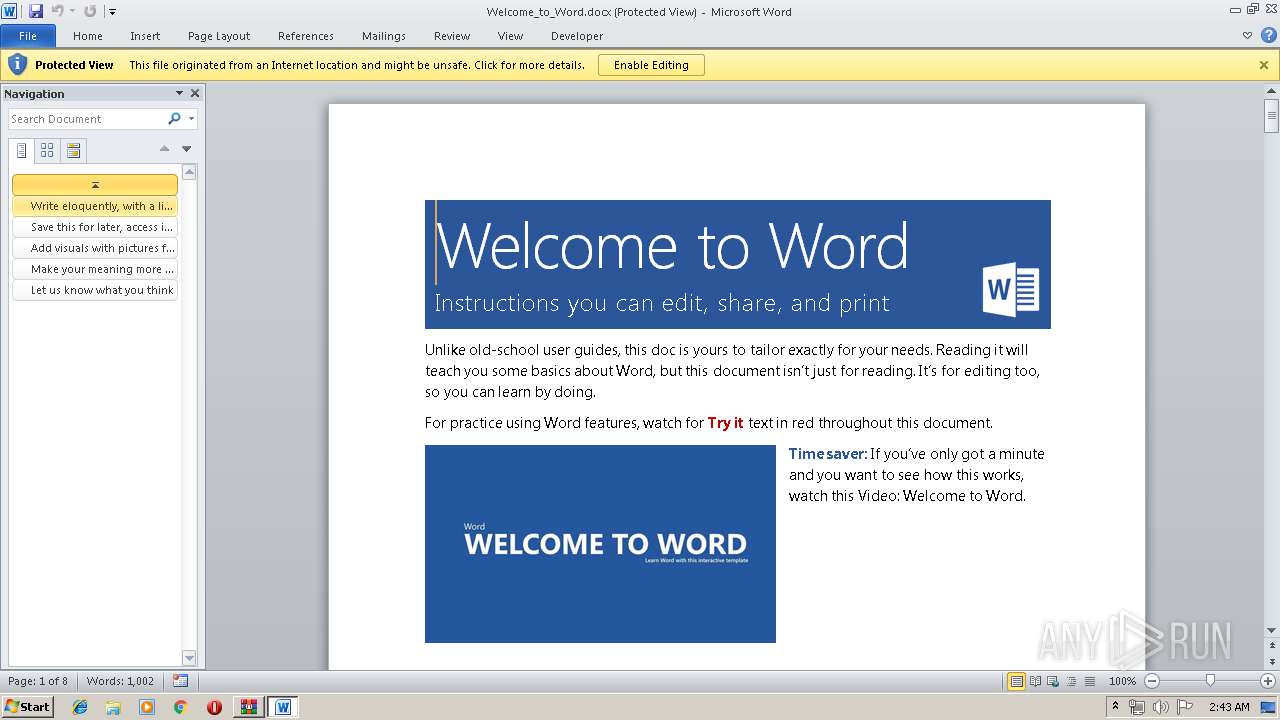Click Zoom Out minus button
Viewport: 1280px width, 720px height.
point(1151,681)
